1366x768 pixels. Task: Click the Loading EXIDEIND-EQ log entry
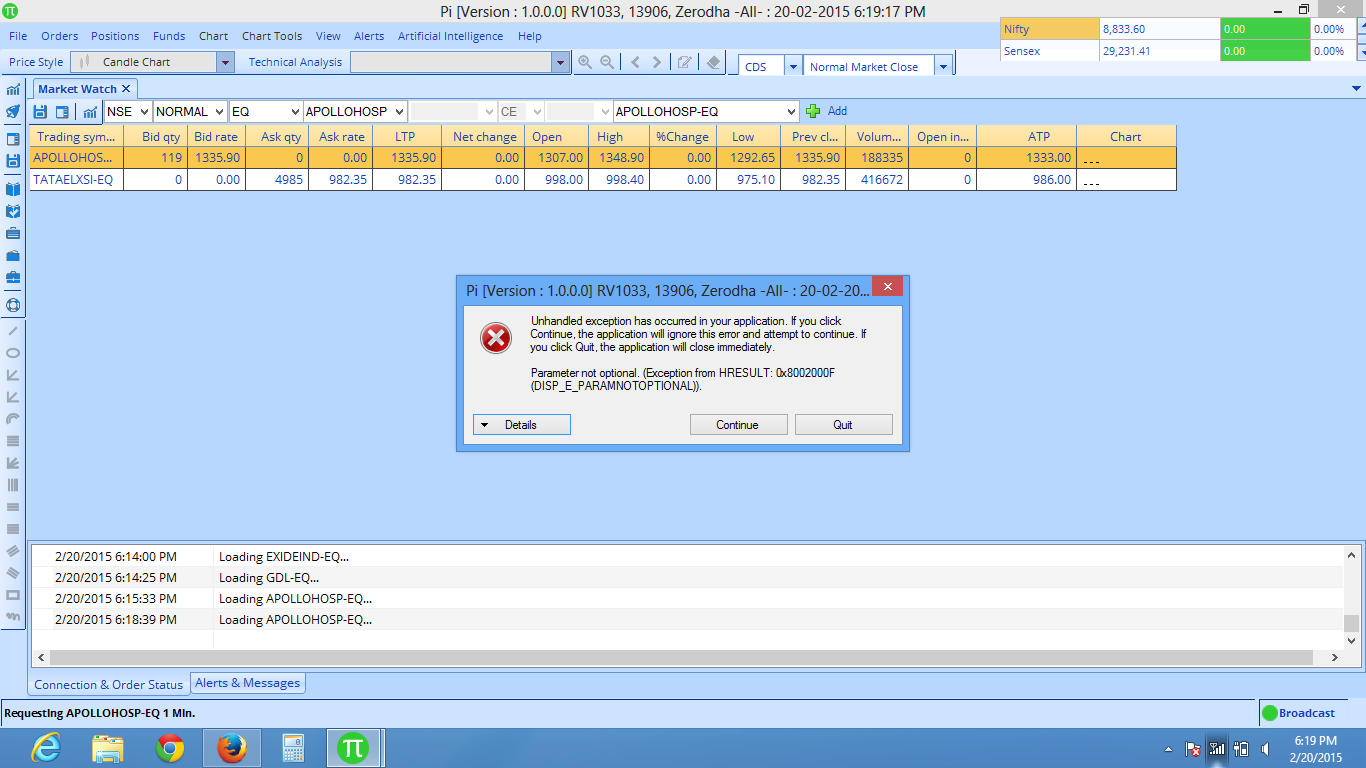284,557
